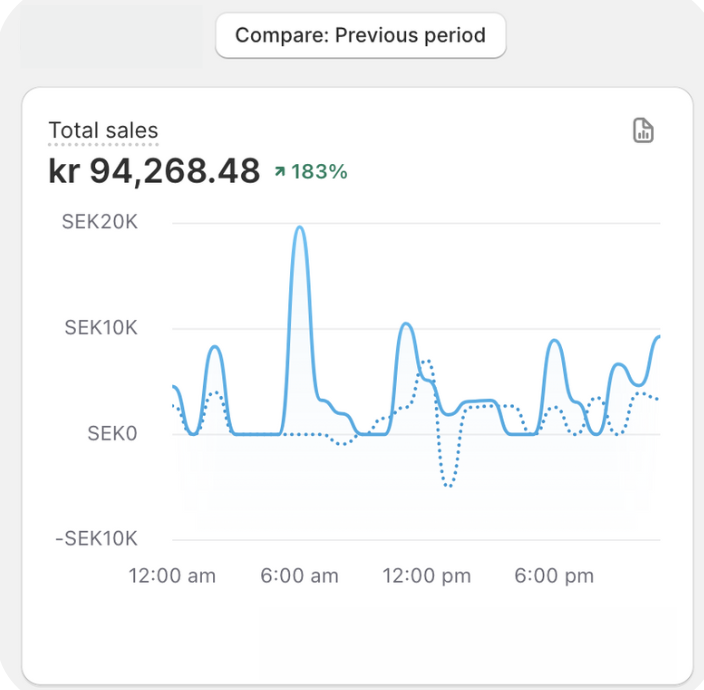
Task: Open the report icon in Total sales card
Action: 644,131
